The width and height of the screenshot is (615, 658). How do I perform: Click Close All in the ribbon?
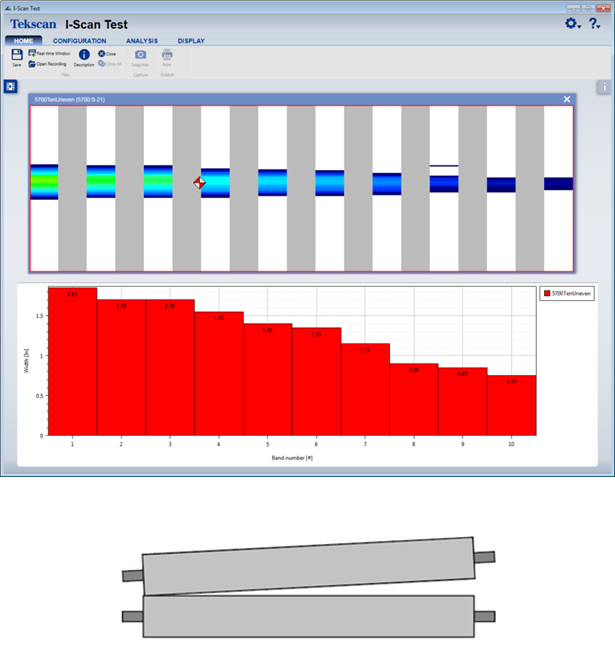[110, 64]
